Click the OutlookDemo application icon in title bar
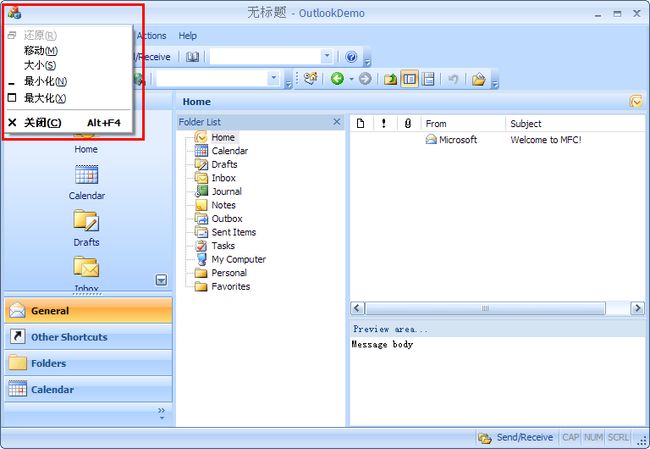Image resolution: width=650 pixels, height=449 pixels. point(14,12)
